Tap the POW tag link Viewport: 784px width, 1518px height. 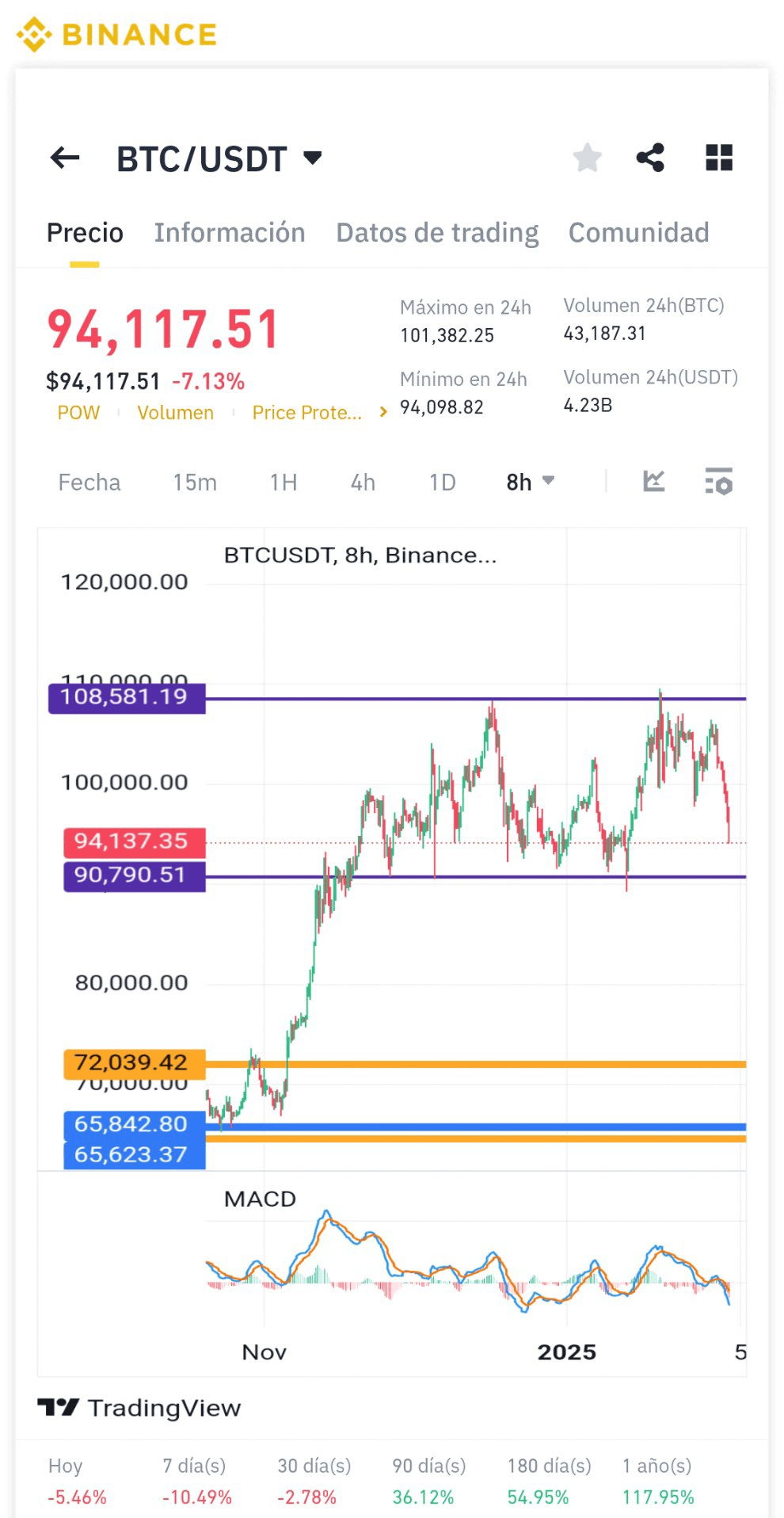click(78, 413)
